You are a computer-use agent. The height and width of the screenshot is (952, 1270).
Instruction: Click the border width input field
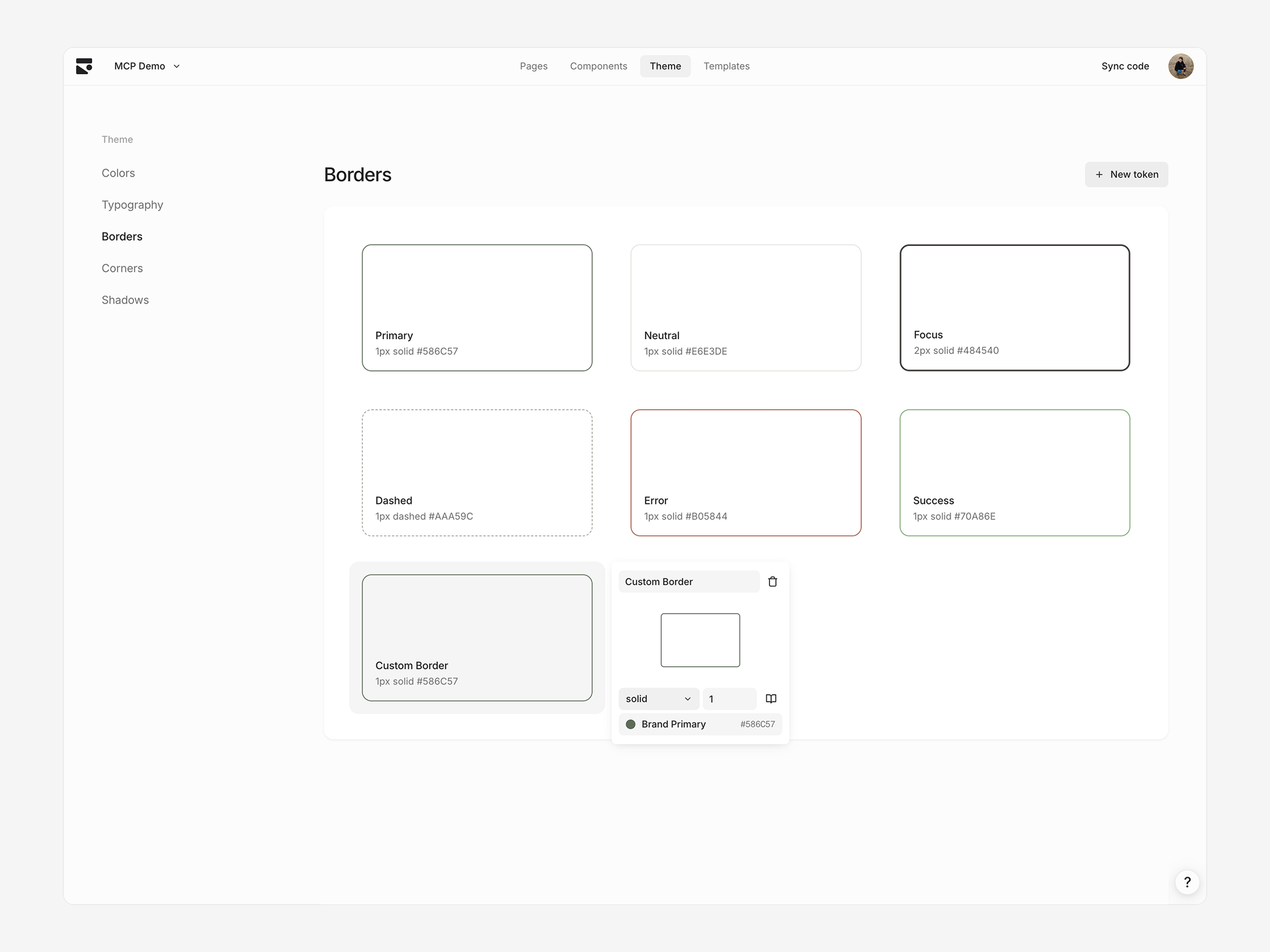[728, 699]
